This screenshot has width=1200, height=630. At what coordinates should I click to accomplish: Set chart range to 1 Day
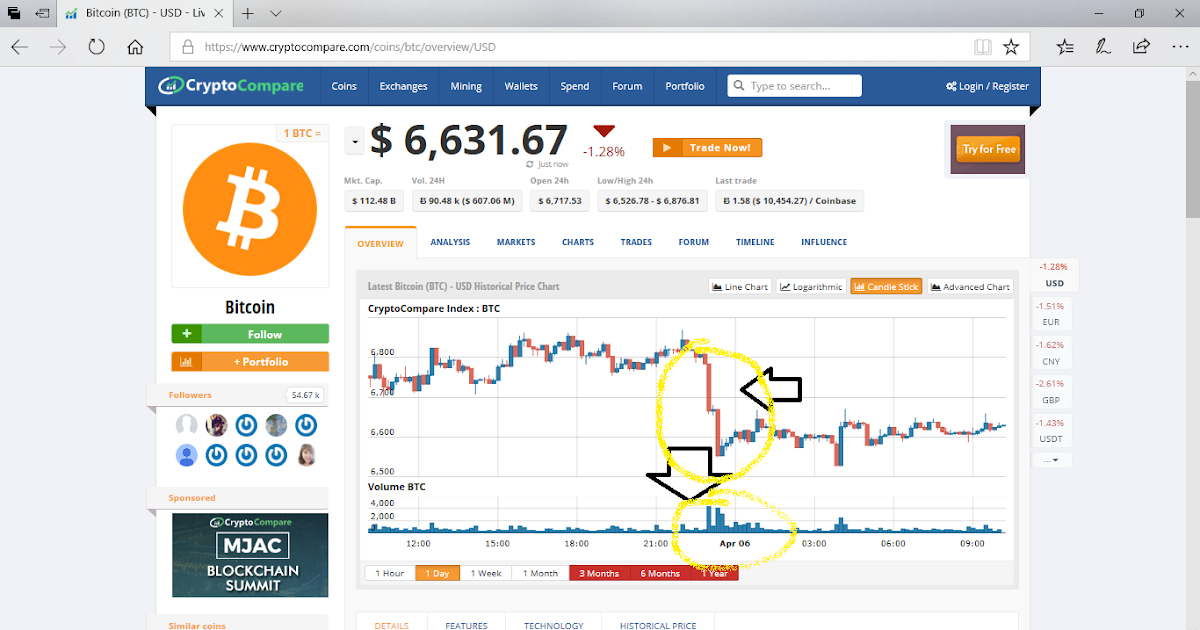coord(439,573)
